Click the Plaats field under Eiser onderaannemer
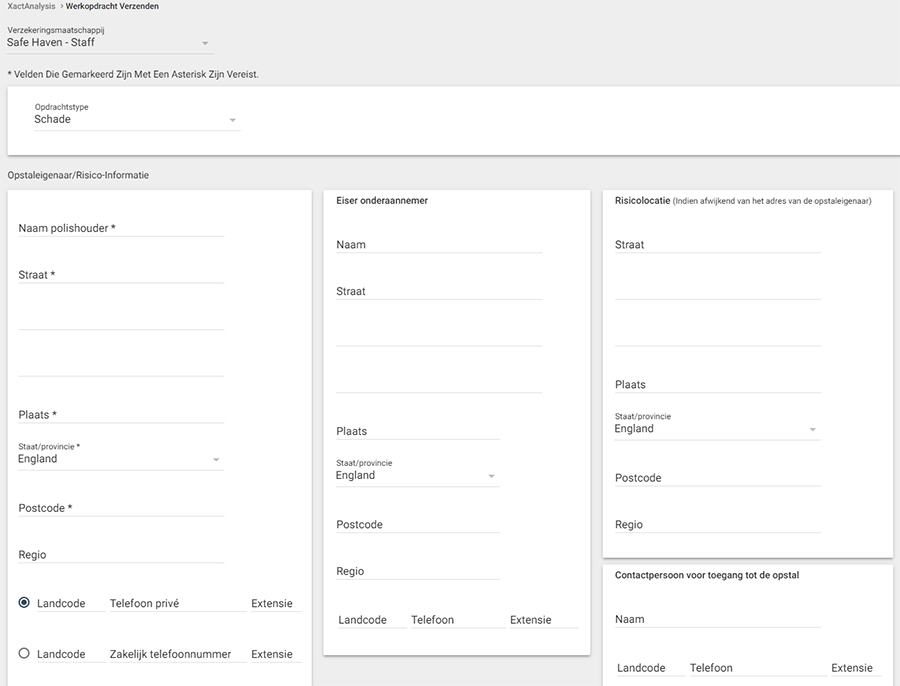900x686 pixels. [x=418, y=431]
